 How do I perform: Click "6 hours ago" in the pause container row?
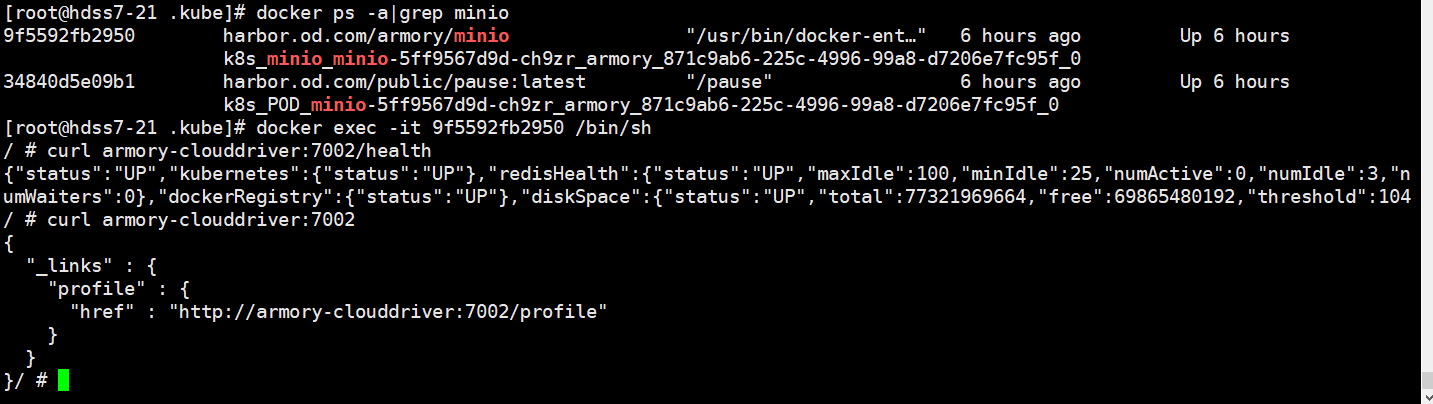point(1020,82)
